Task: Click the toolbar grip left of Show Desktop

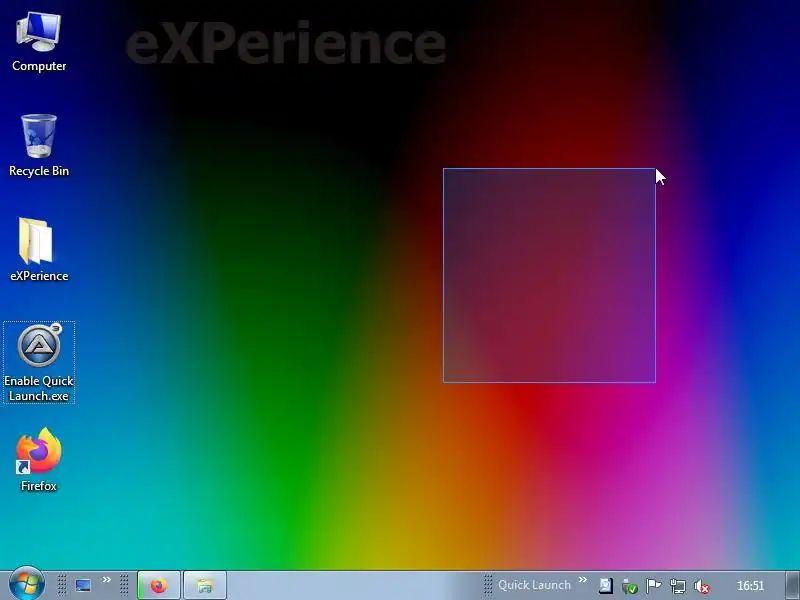Action: (62, 585)
